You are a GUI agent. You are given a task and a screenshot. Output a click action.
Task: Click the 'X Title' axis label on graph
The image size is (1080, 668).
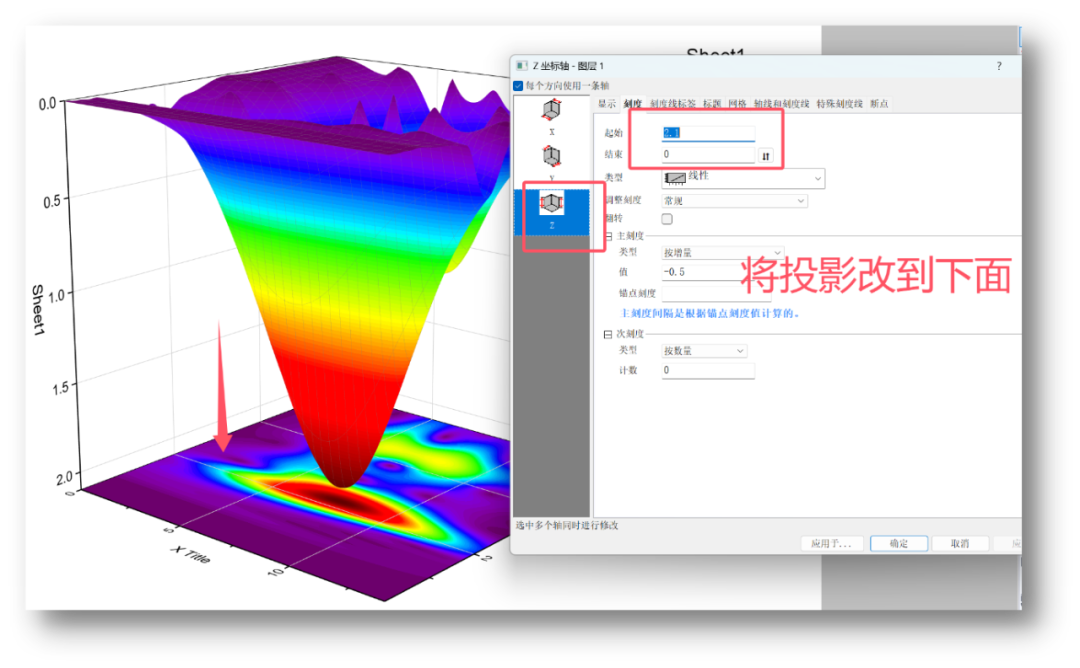point(191,554)
